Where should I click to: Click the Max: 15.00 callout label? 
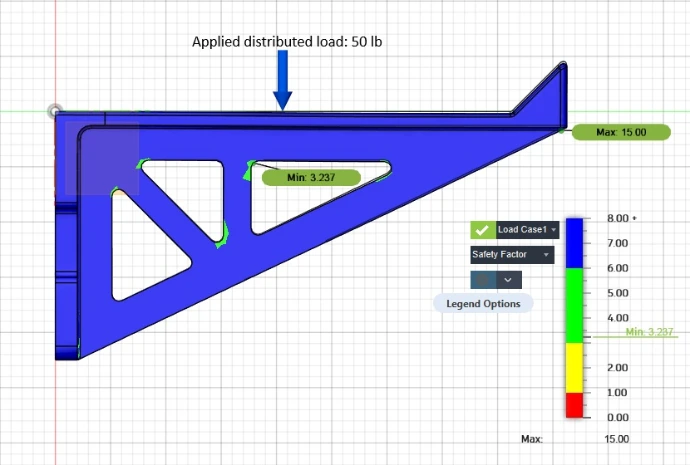click(620, 132)
